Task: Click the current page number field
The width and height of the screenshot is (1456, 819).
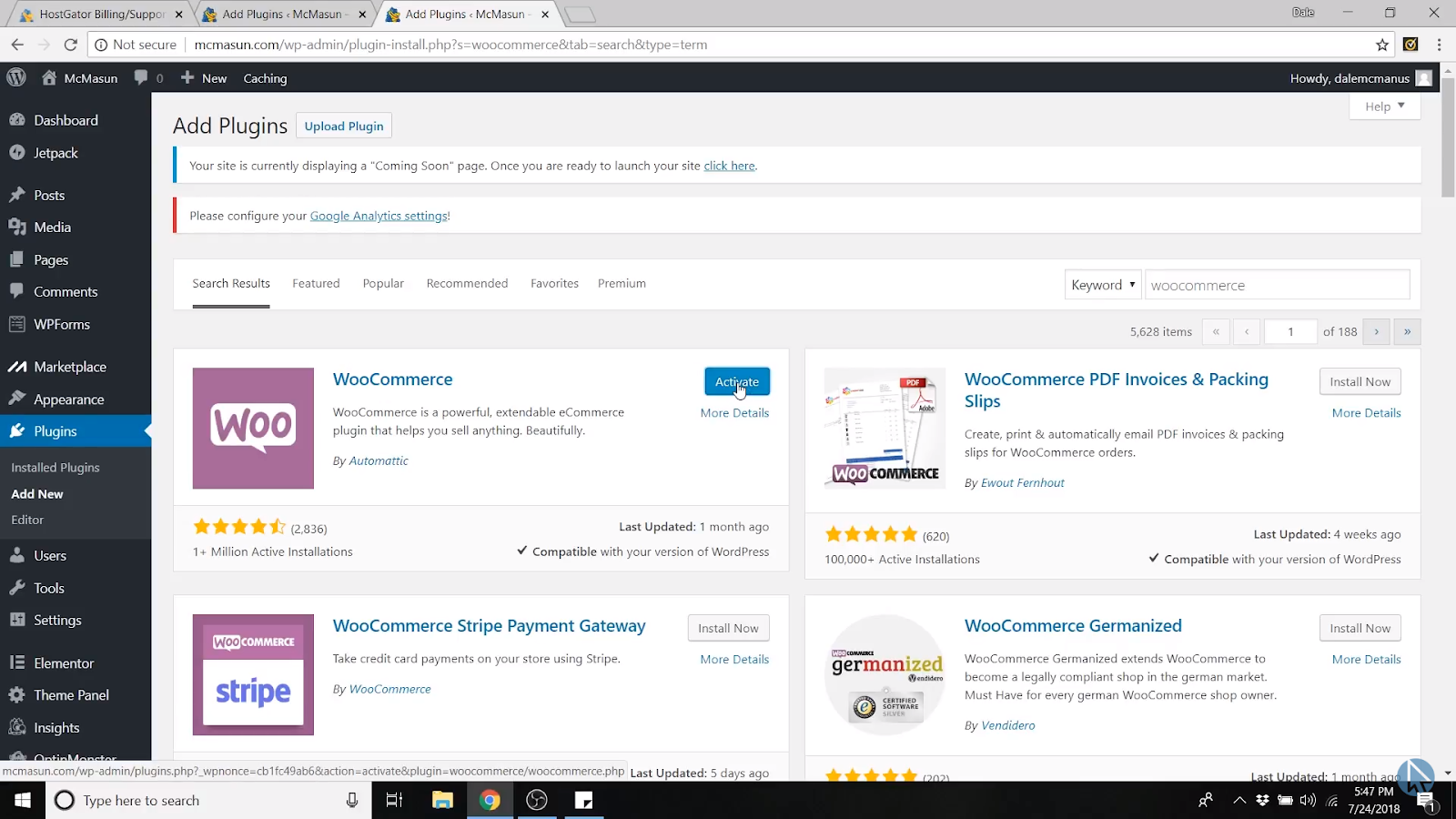Action: 1290,331
